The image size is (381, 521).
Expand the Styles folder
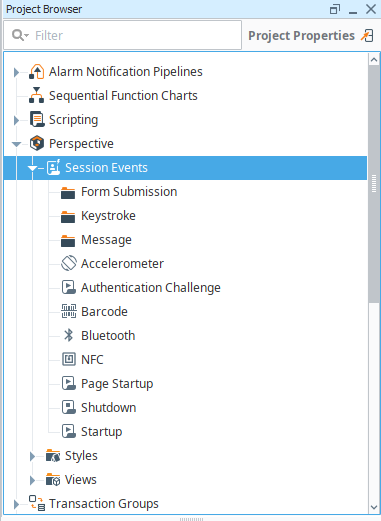coord(32,456)
